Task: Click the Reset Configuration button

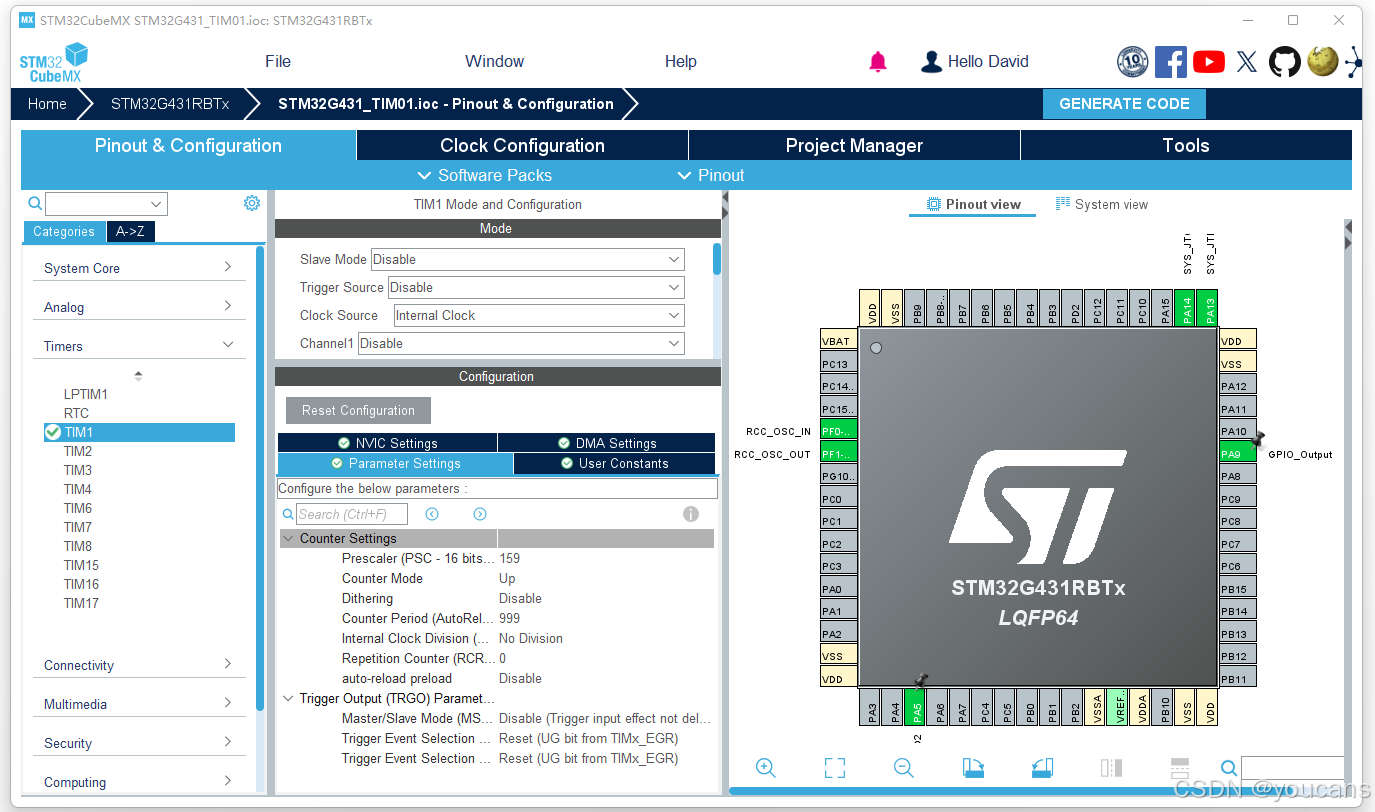Action: (x=358, y=410)
